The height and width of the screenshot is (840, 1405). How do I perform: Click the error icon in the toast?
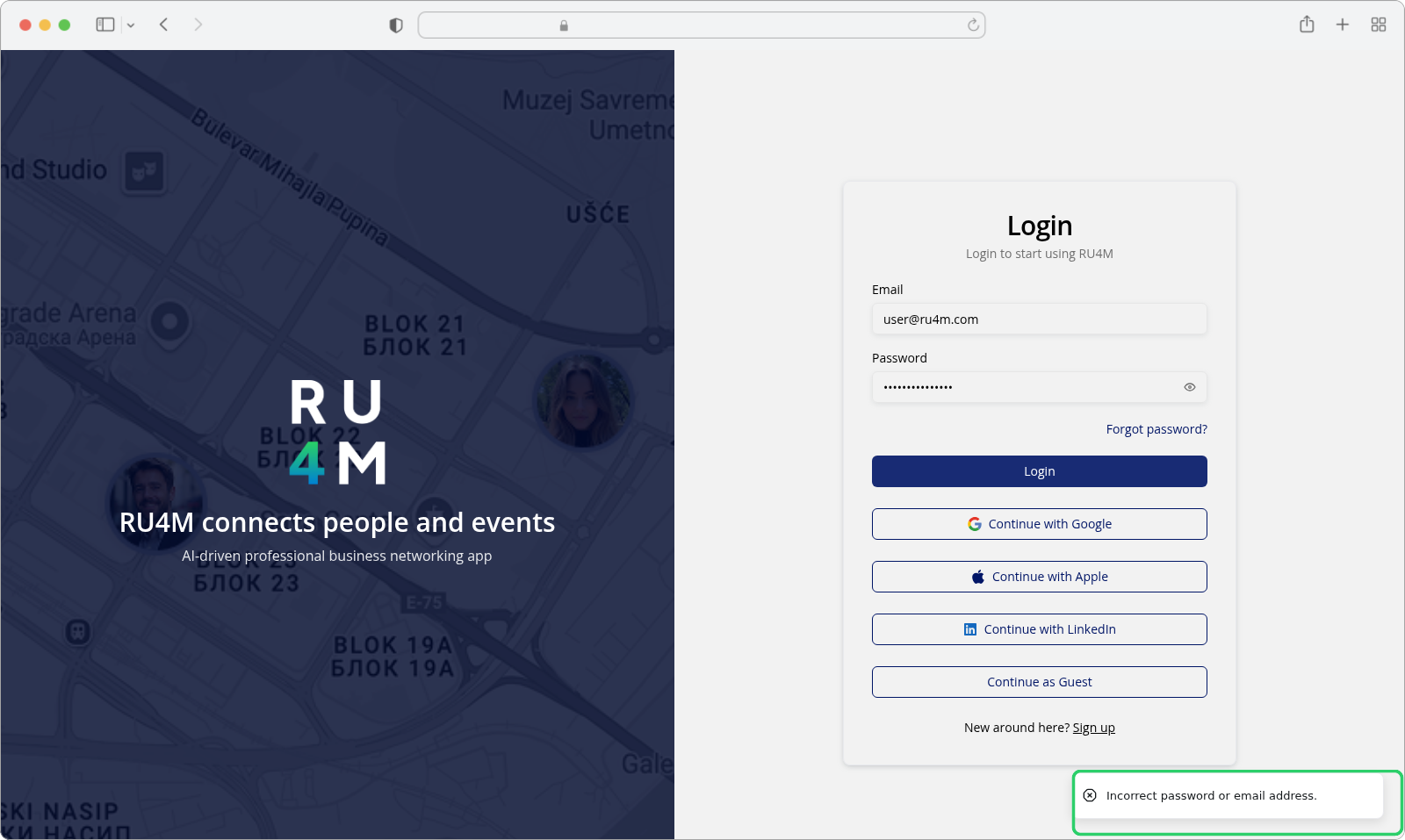point(1090,795)
